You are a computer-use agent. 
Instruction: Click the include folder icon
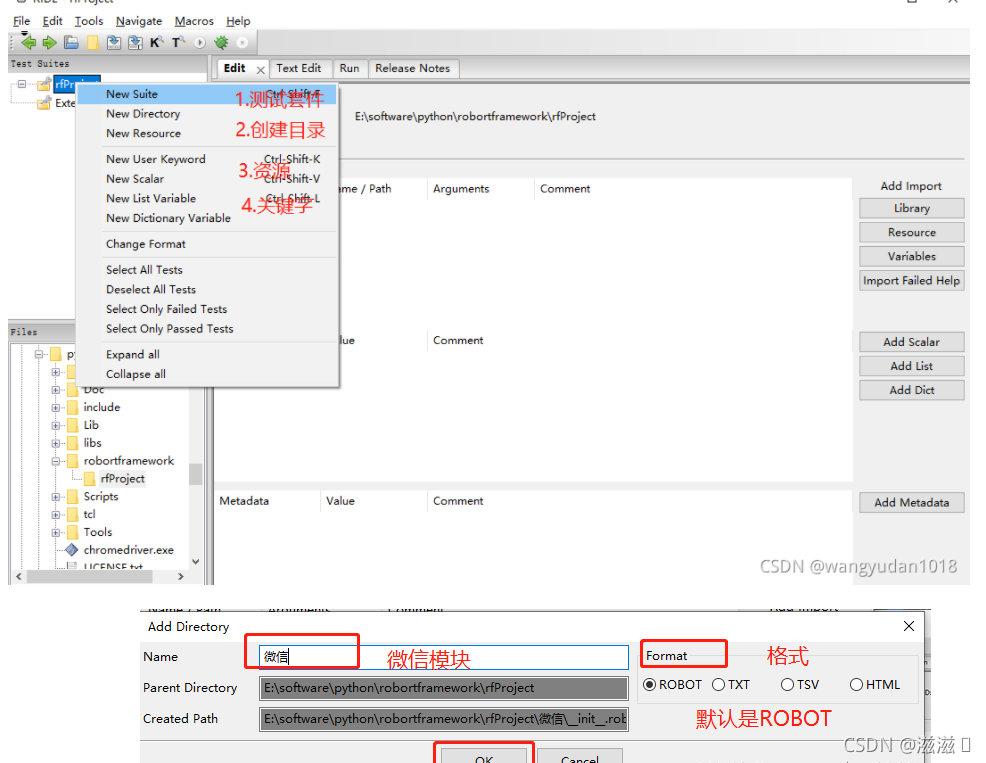[72, 407]
